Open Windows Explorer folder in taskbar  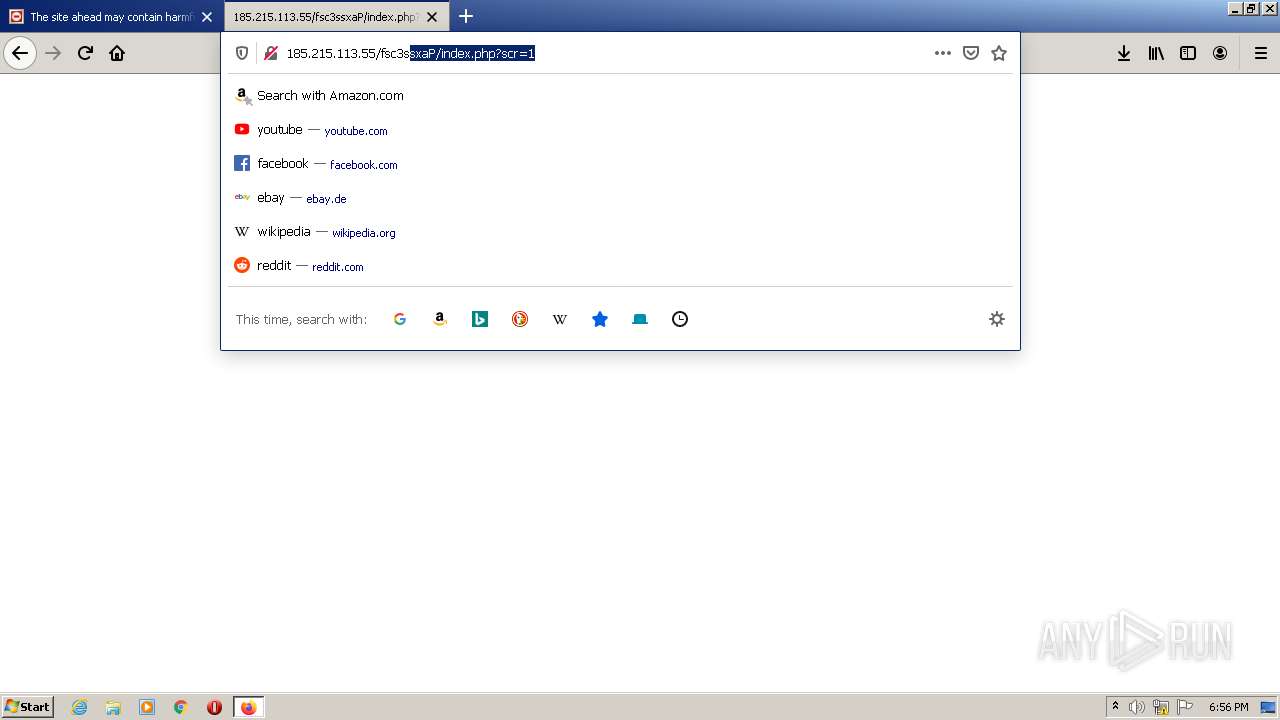pyautogui.click(x=113, y=707)
